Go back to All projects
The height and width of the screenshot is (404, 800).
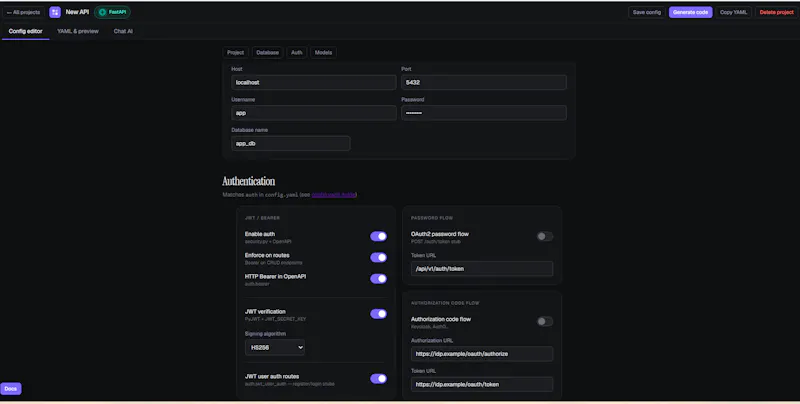click(x=23, y=12)
